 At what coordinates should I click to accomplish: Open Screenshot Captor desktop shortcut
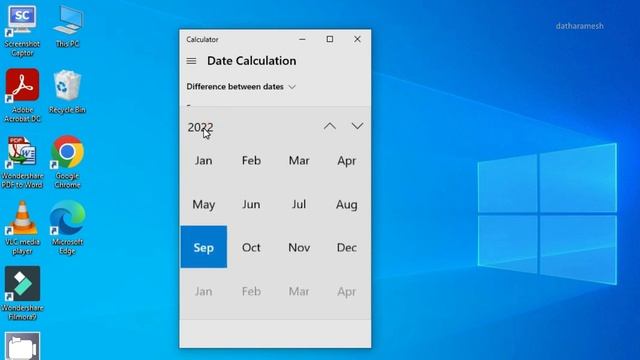[x=22, y=31]
